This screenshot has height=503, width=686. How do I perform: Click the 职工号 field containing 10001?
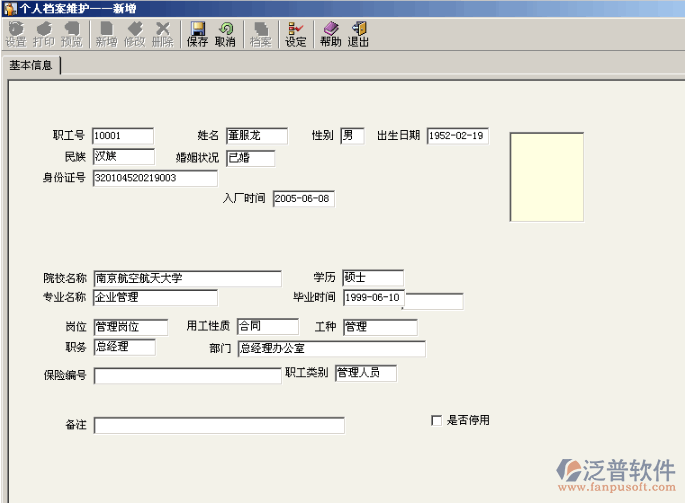(123, 136)
